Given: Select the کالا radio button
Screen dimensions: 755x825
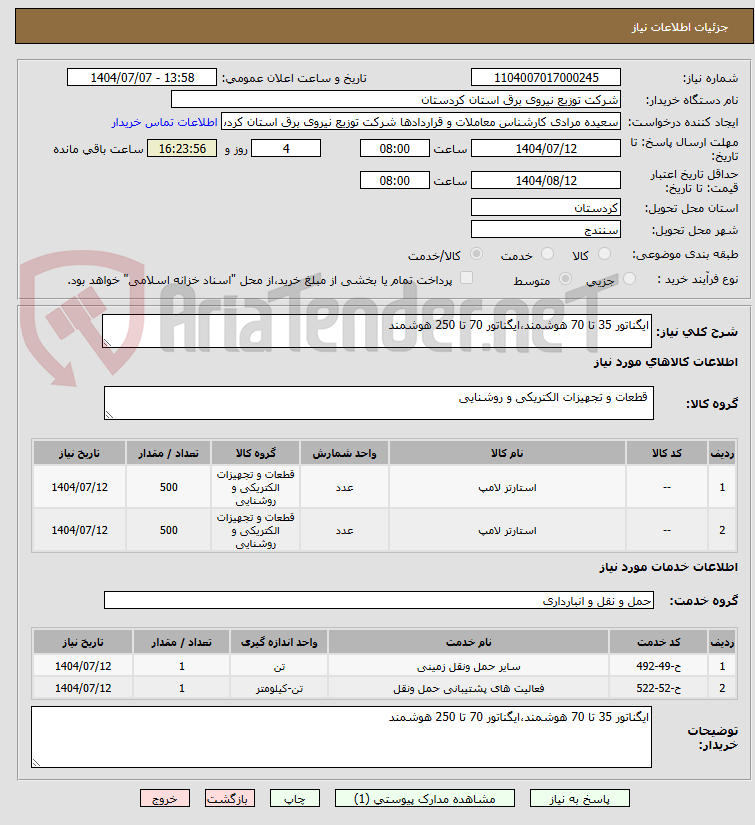Looking at the screenshot, I should pyautogui.click(x=605, y=254).
